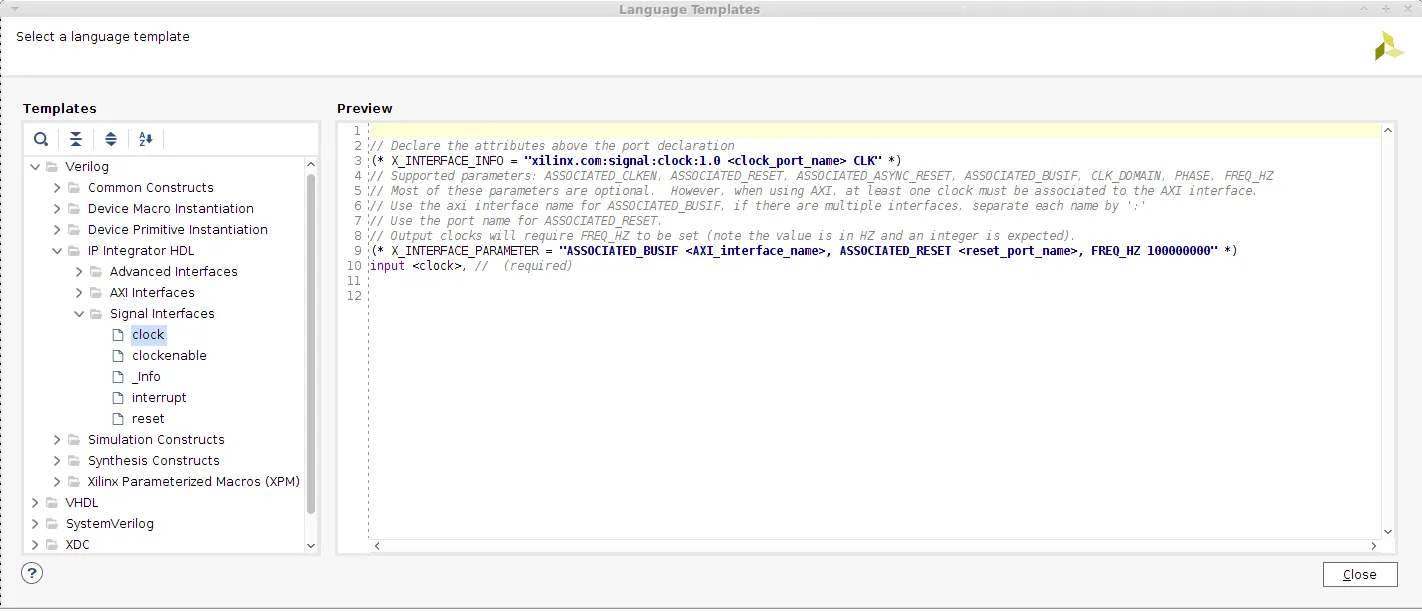
Task: Select the clock template file icon
Action: pyautogui.click(x=119, y=335)
